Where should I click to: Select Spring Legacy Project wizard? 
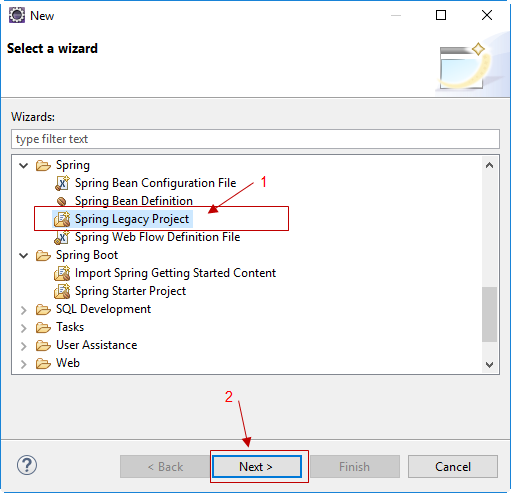pos(132,219)
